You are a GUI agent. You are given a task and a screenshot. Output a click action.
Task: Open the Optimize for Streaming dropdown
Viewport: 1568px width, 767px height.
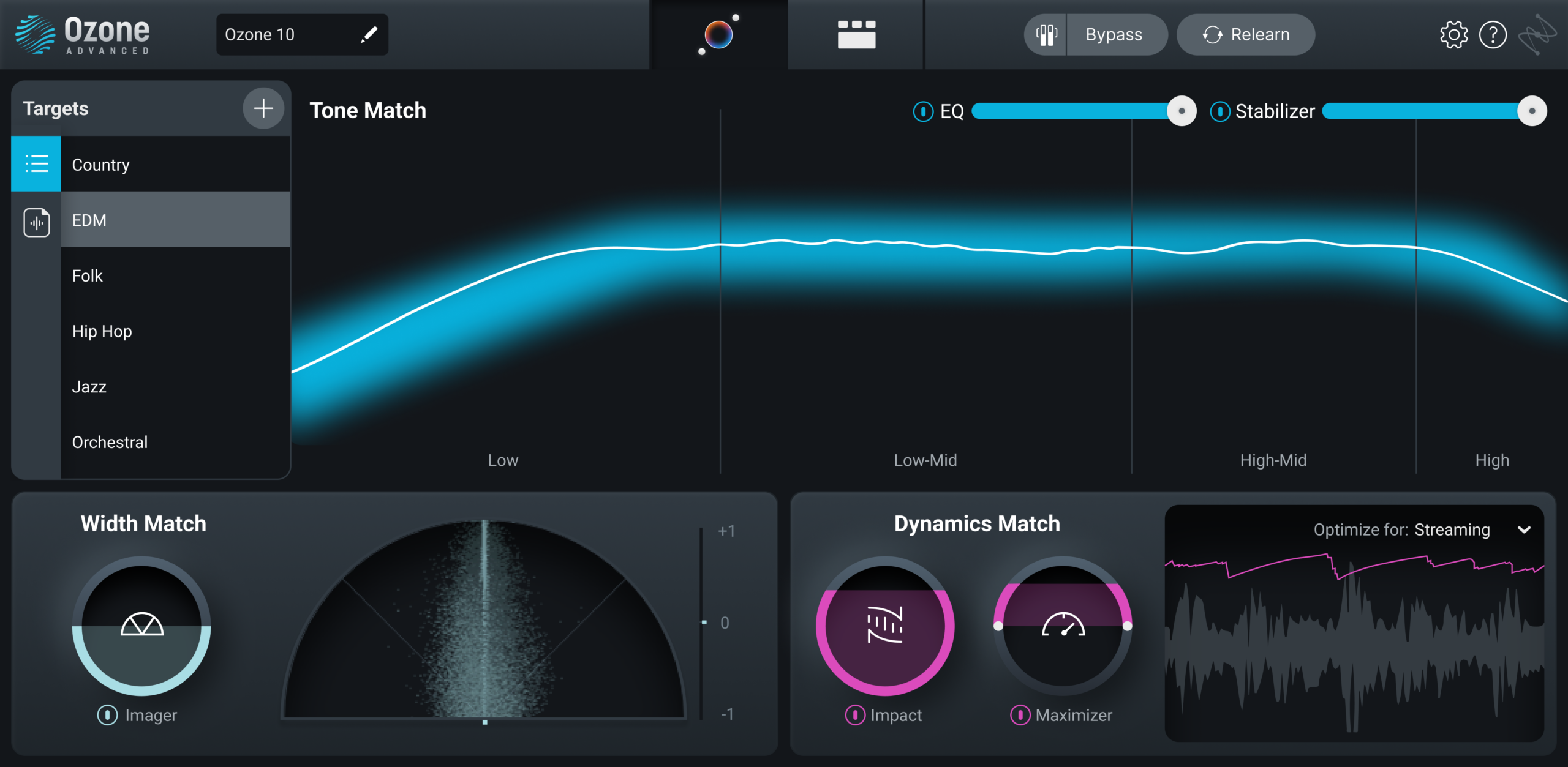[x=1422, y=529]
